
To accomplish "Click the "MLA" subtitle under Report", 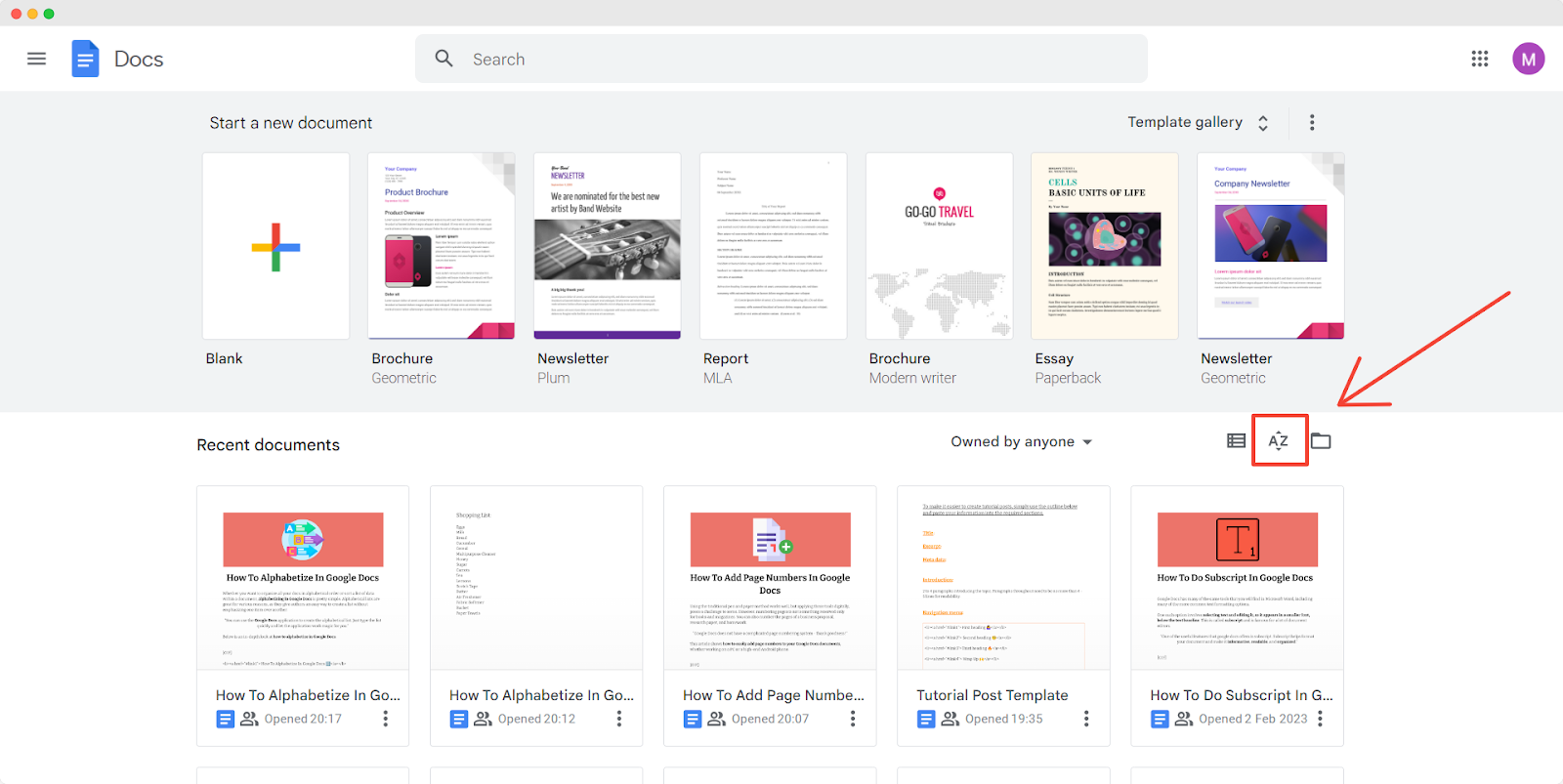I will [717, 378].
